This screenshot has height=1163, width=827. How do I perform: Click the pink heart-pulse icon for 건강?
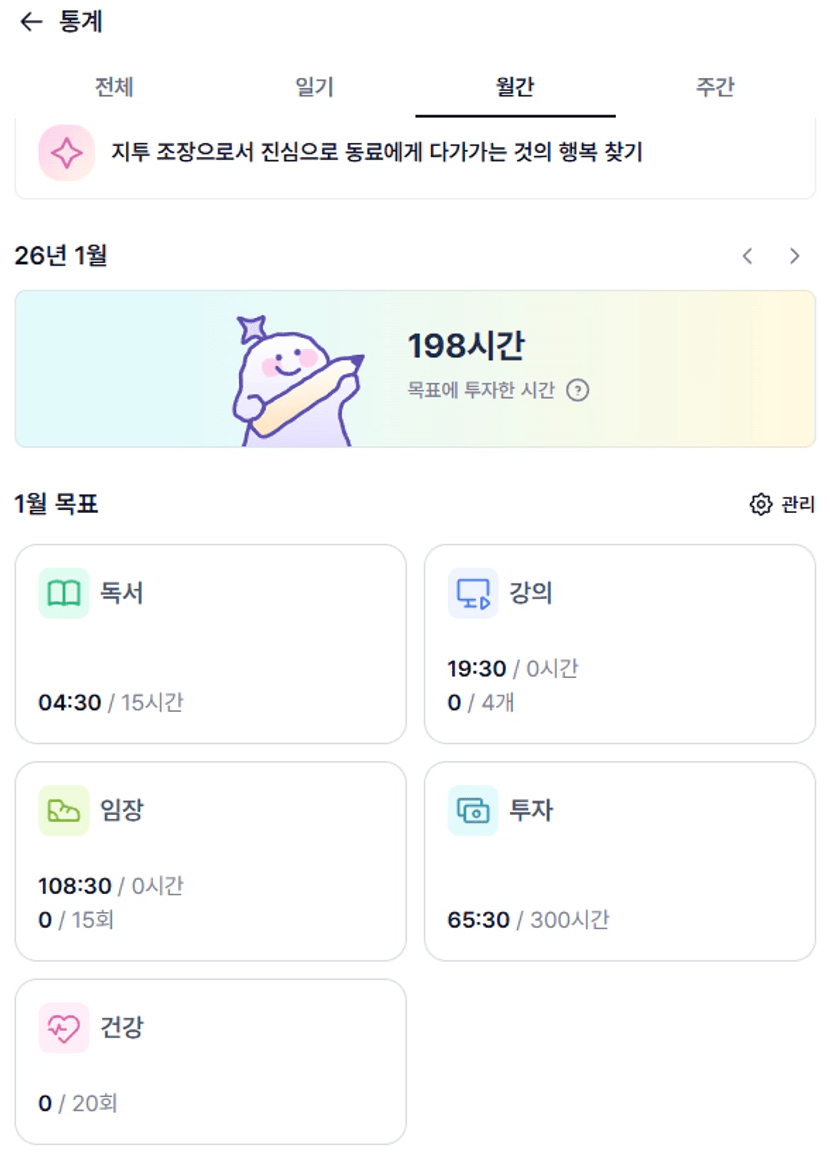[64, 1027]
